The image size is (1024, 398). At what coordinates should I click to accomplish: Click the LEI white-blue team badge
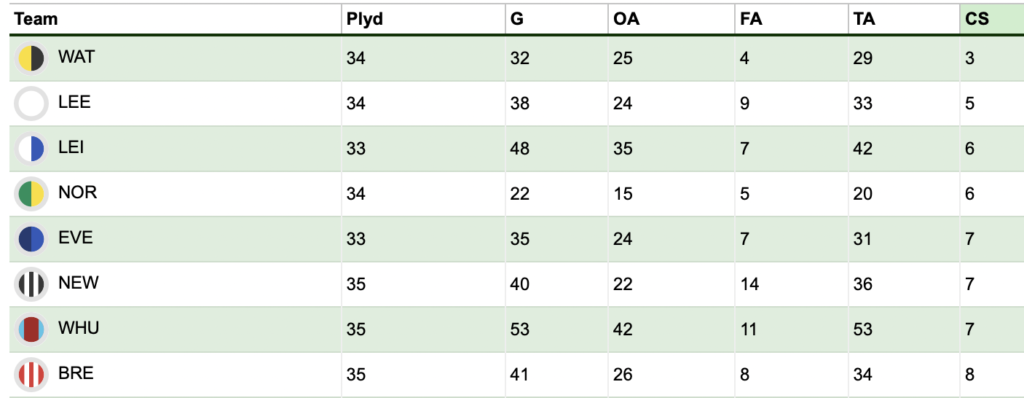pyautogui.click(x=31, y=149)
